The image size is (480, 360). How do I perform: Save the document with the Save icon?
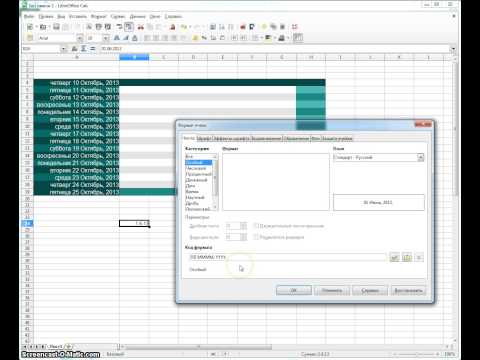click(56, 27)
